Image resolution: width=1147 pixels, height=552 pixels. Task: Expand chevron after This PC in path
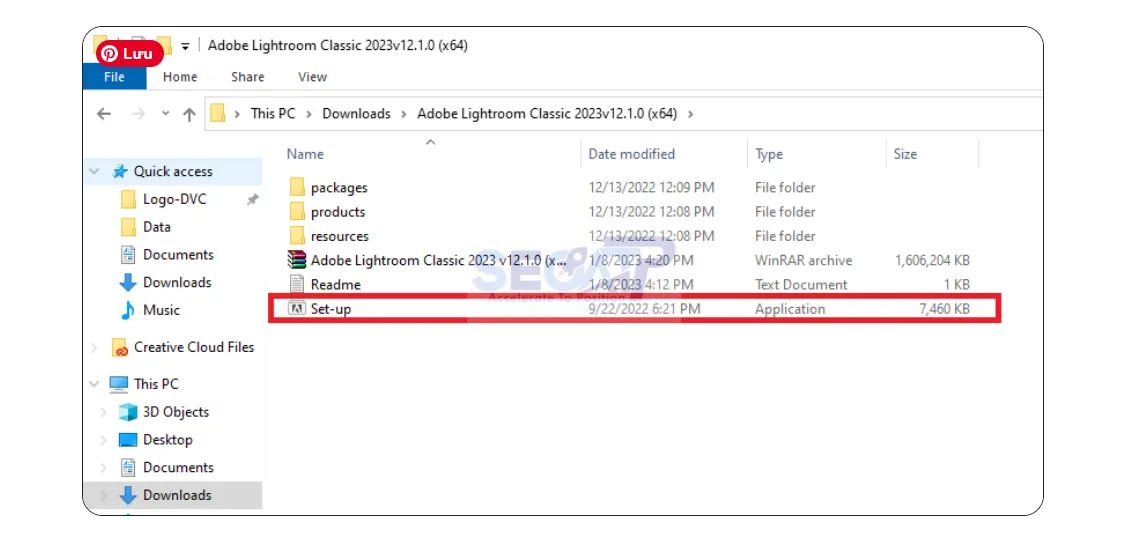click(x=309, y=114)
